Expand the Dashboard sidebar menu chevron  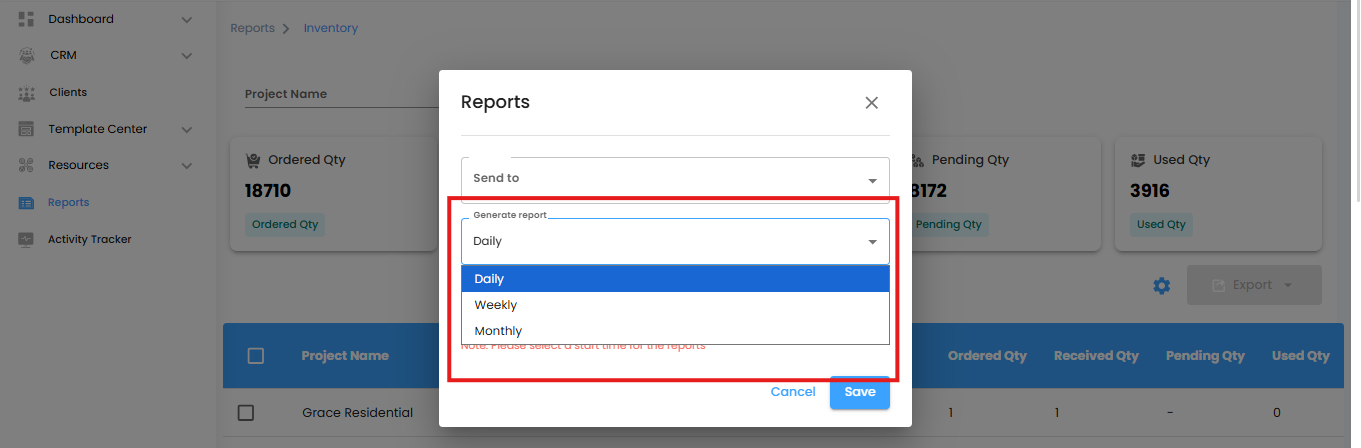click(x=187, y=20)
